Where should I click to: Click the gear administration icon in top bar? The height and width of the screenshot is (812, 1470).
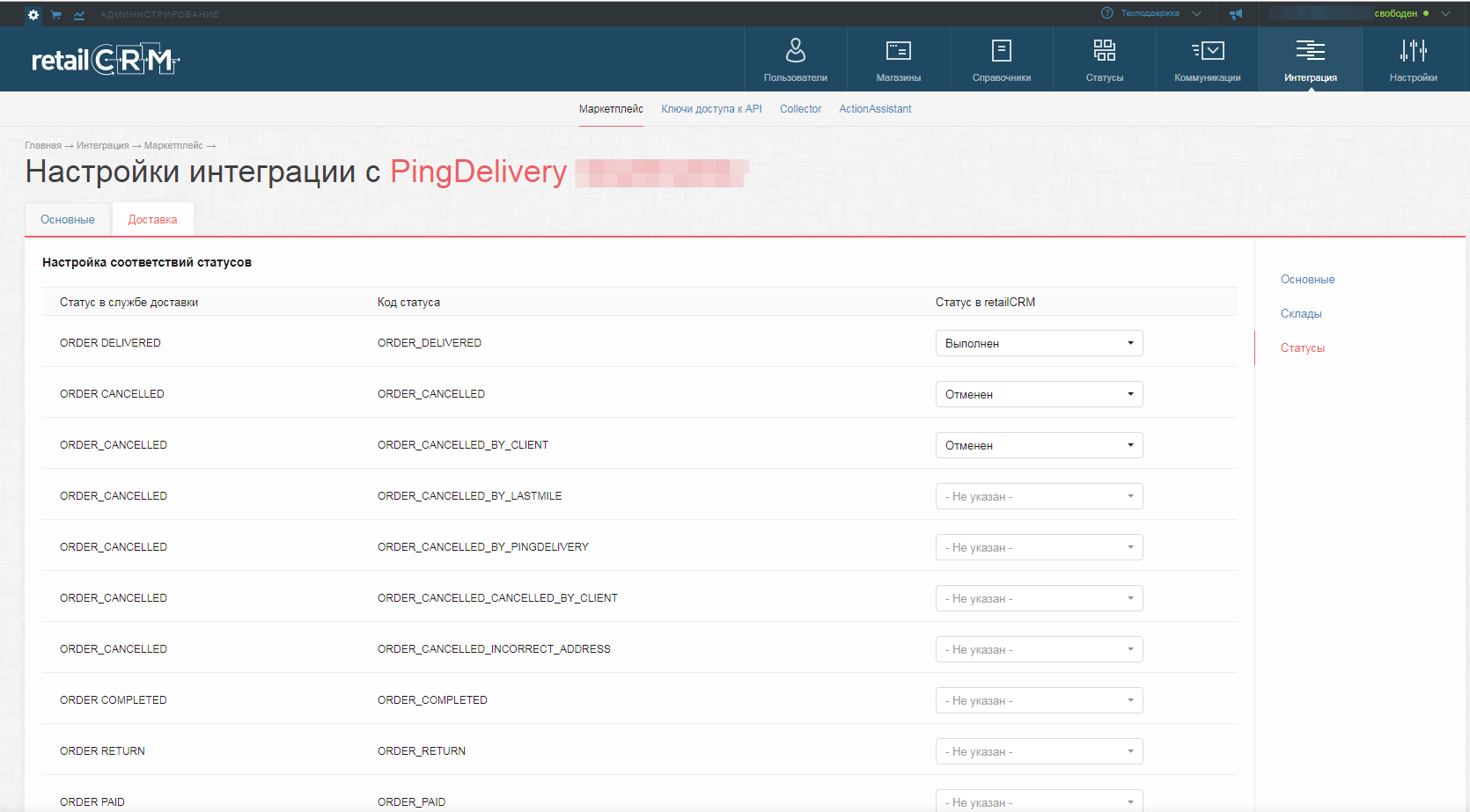pyautogui.click(x=33, y=15)
